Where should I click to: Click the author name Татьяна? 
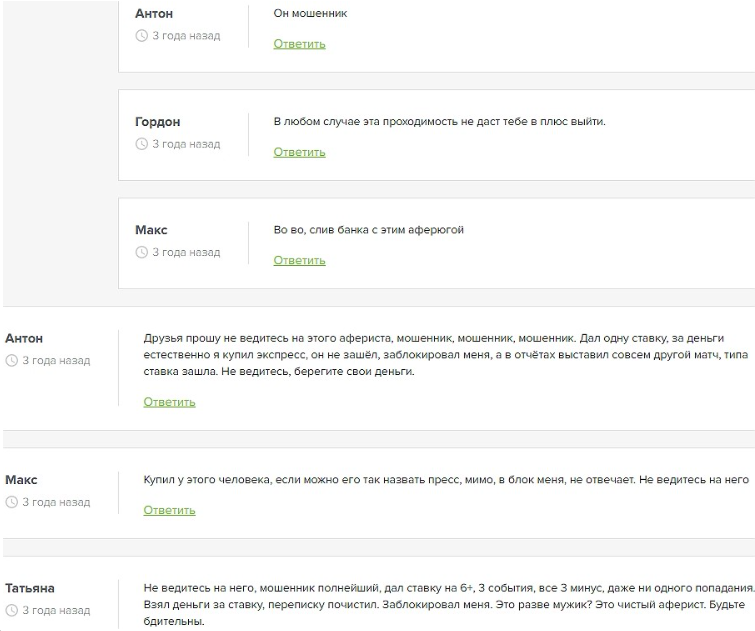[30, 588]
